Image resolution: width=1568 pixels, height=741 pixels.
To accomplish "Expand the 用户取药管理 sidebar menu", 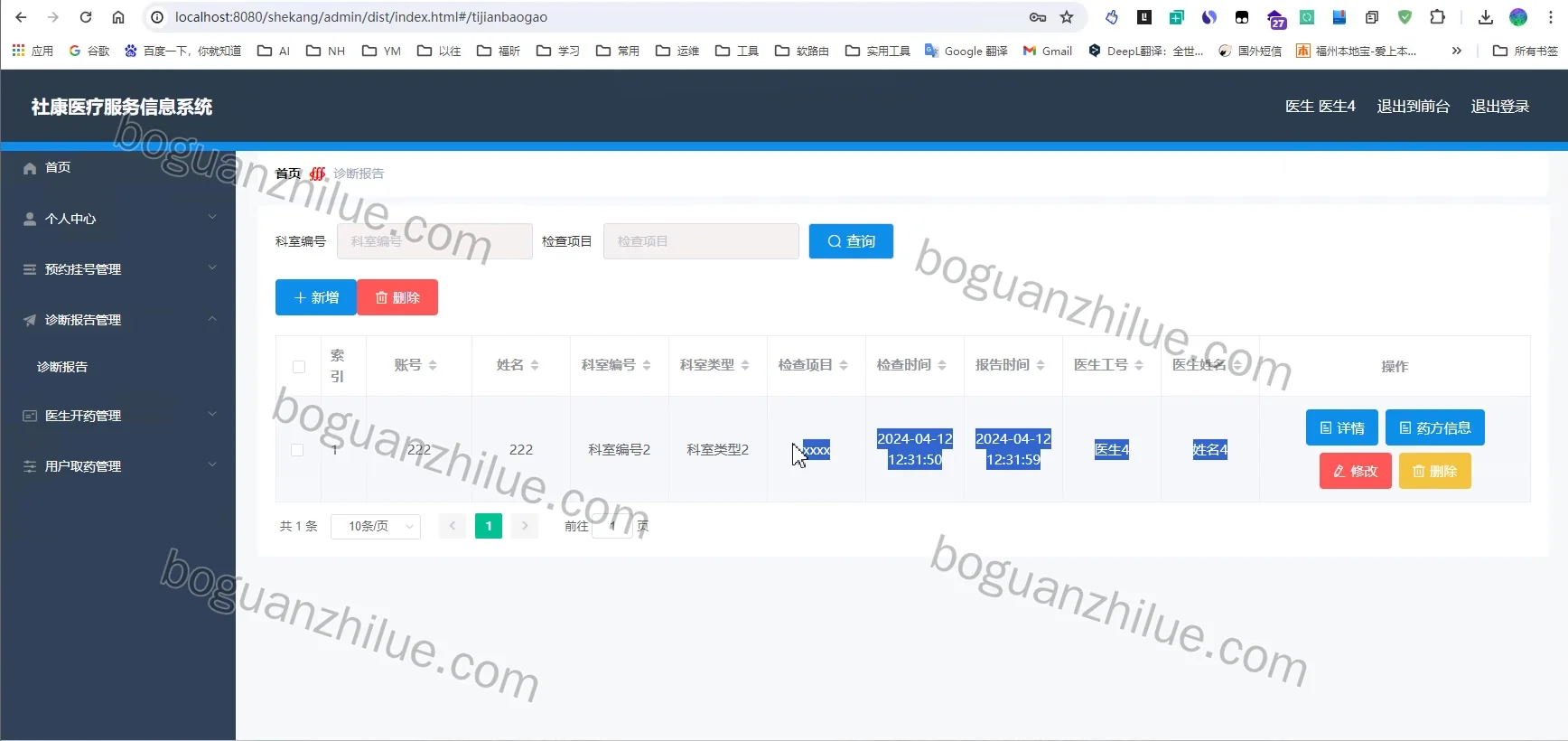I will [118, 466].
